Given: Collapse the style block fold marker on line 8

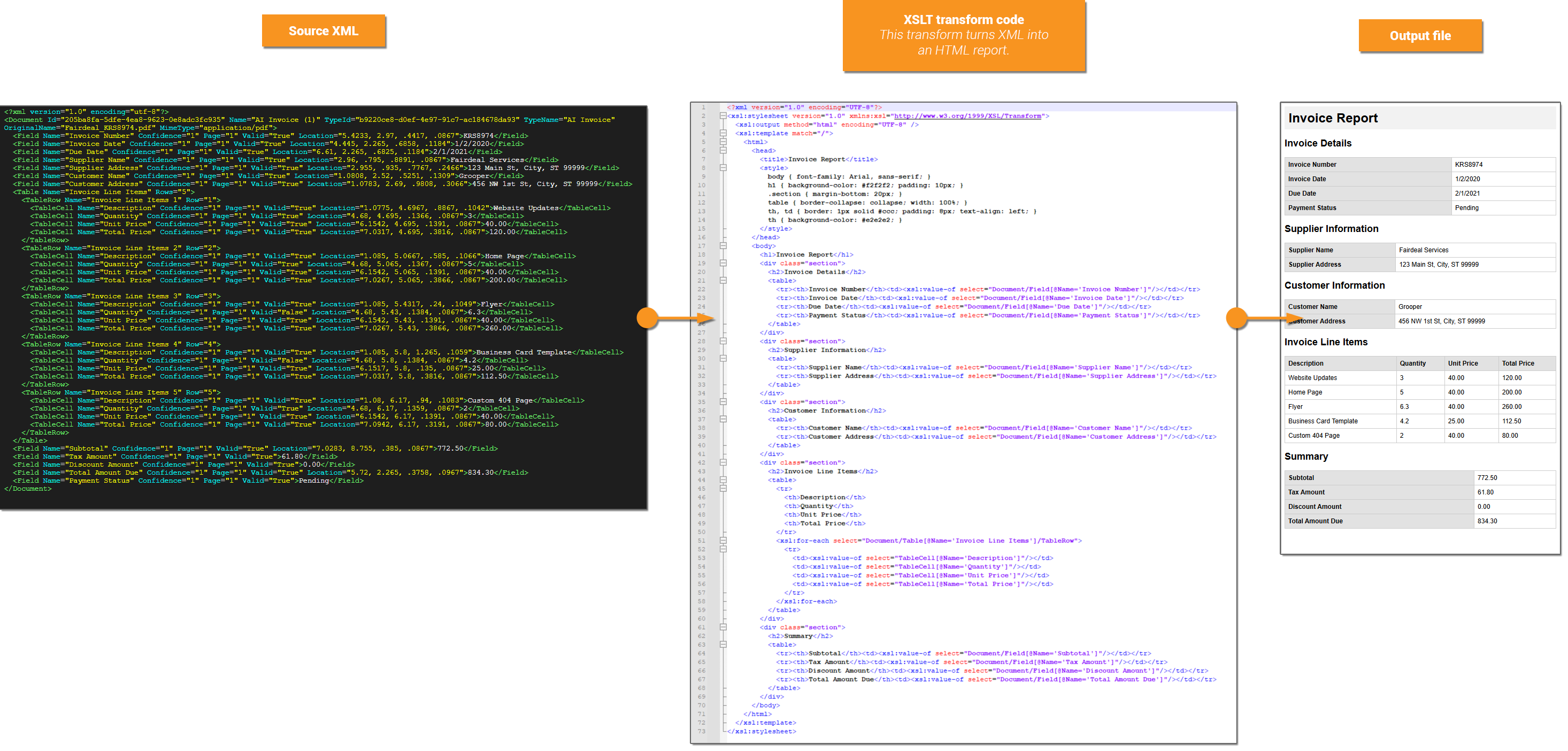Looking at the screenshot, I should pyautogui.click(x=723, y=168).
